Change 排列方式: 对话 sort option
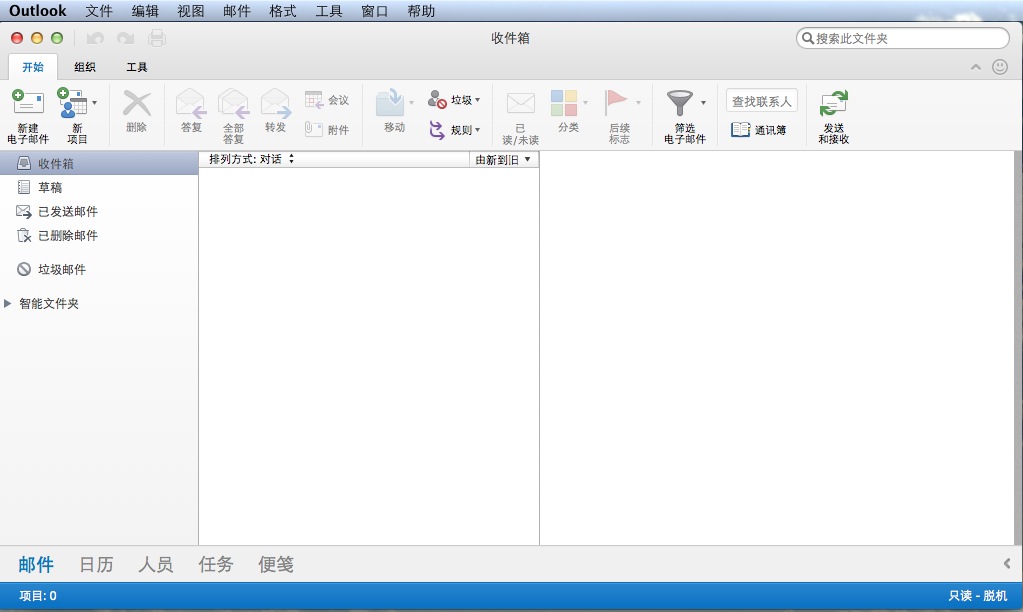Viewport: 1023px width, 612px height. (251, 159)
